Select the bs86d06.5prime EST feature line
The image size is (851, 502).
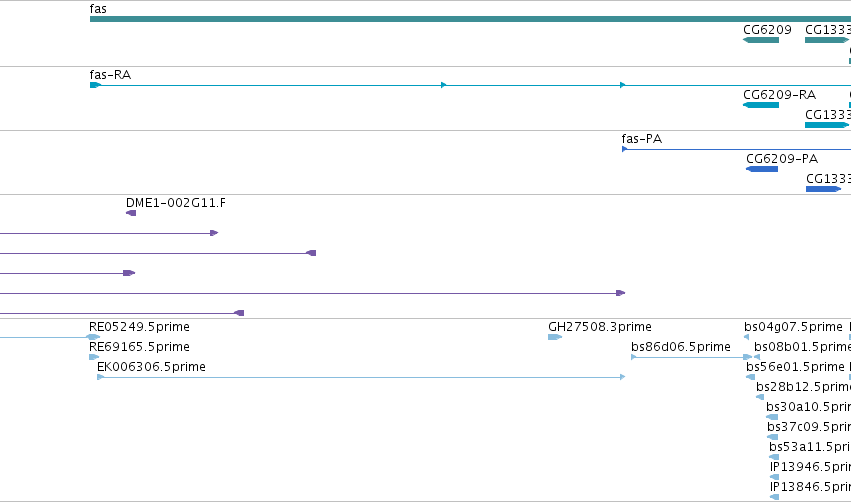coord(692,357)
